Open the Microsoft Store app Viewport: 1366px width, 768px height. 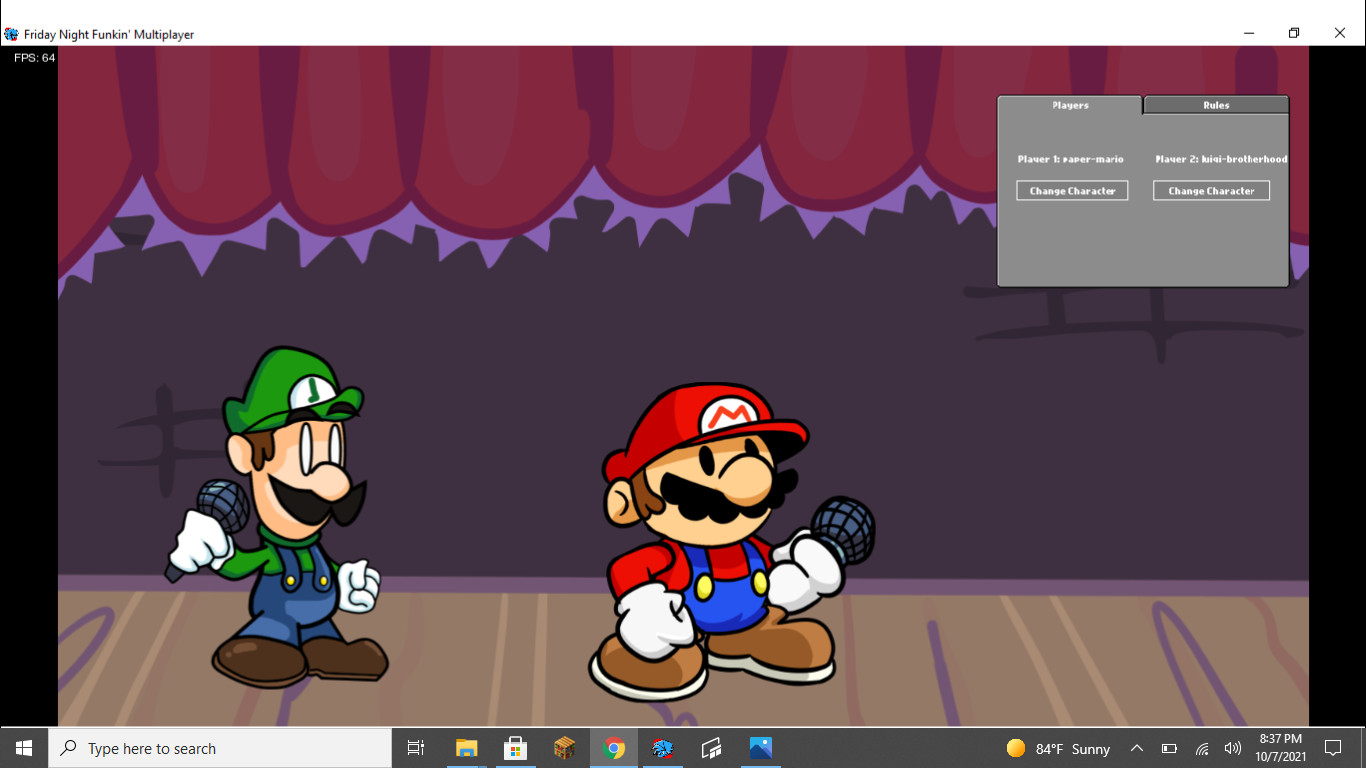coord(514,748)
